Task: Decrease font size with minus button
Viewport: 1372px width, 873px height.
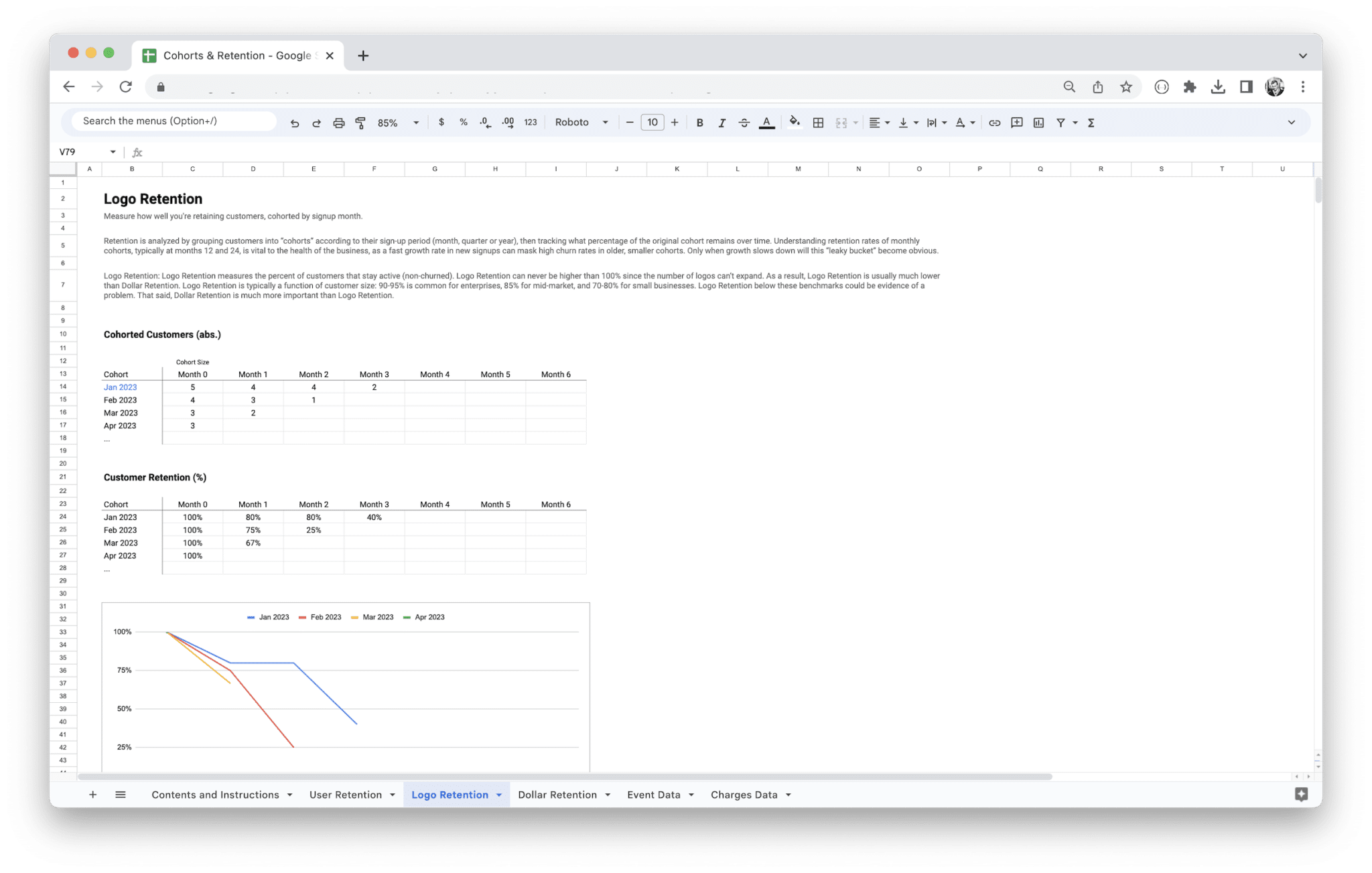Action: tap(630, 123)
